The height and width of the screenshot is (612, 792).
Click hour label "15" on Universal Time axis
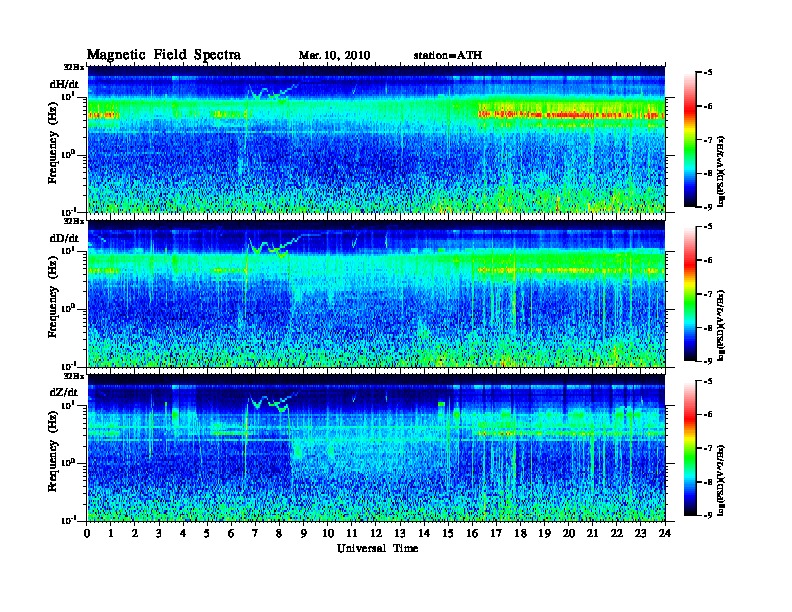(x=448, y=533)
